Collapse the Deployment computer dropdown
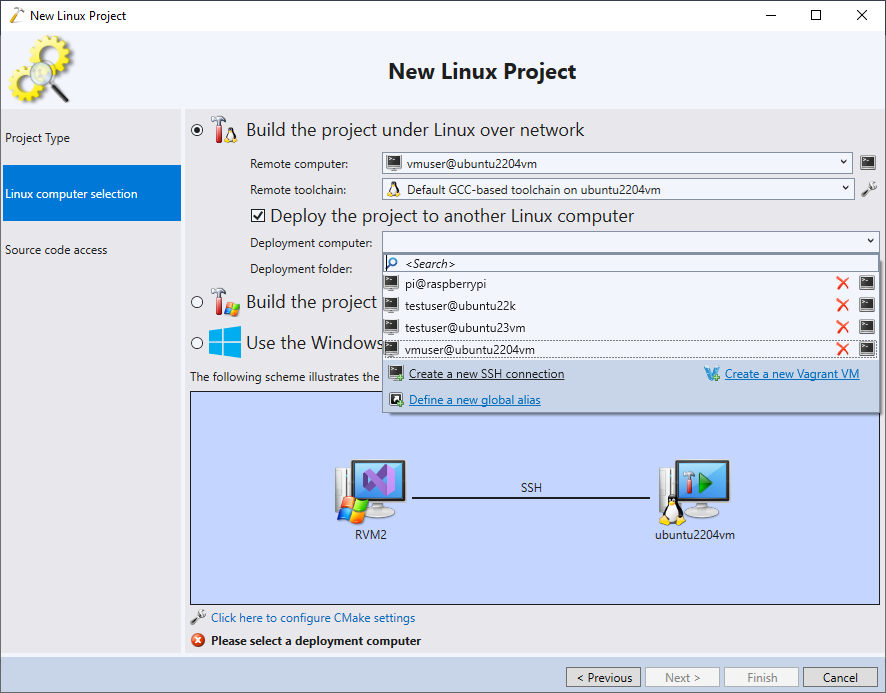The width and height of the screenshot is (886, 693). tap(870, 241)
